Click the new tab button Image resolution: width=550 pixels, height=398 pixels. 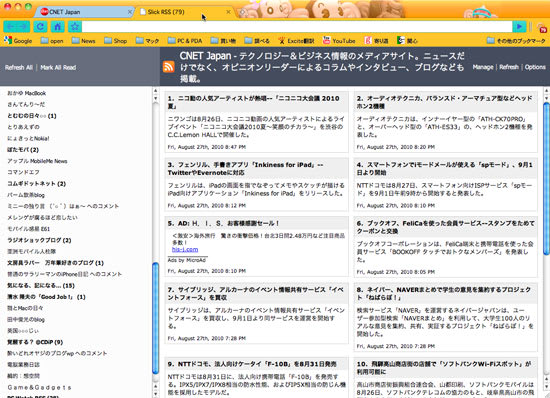pyautogui.click(x=243, y=12)
